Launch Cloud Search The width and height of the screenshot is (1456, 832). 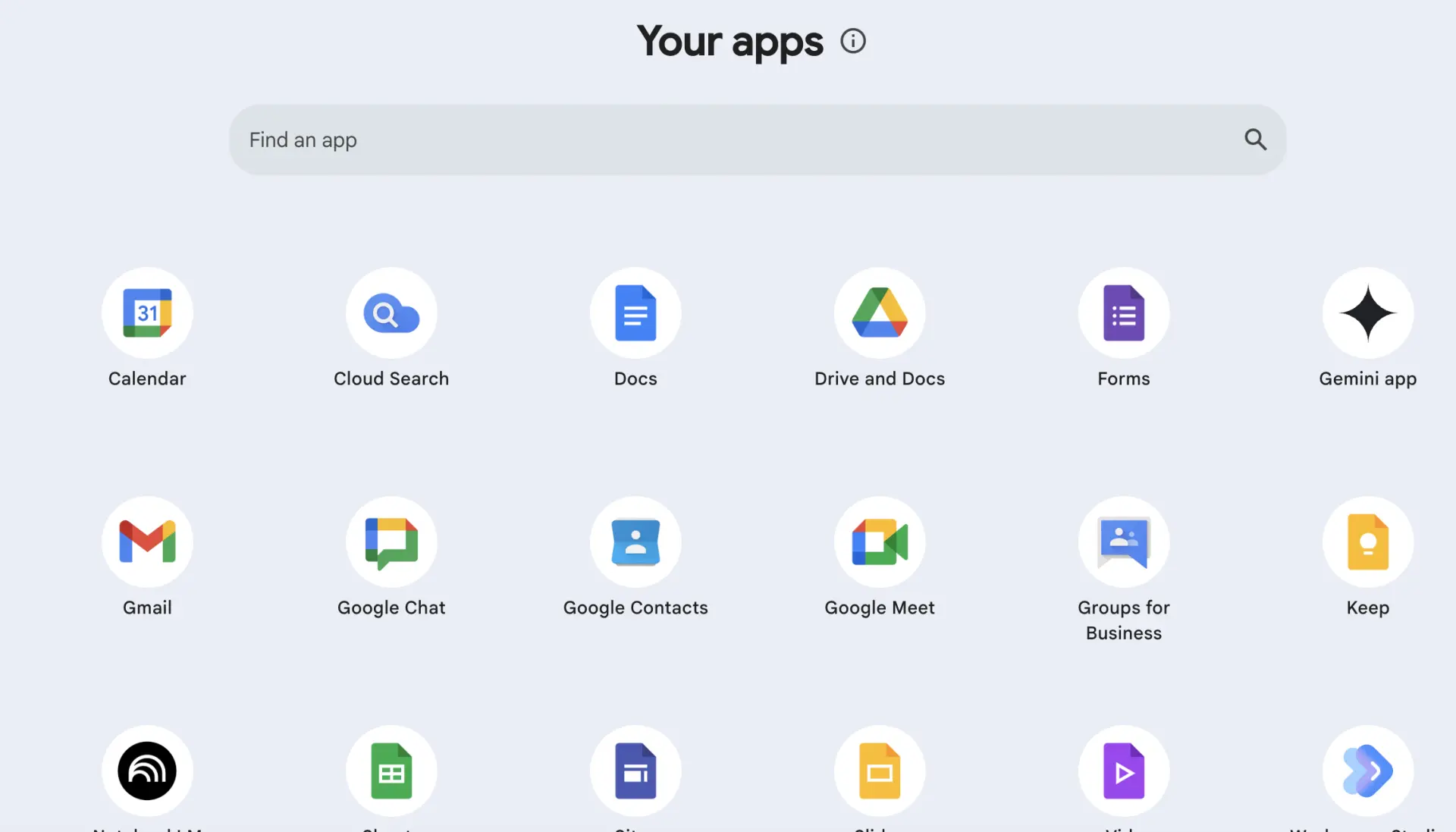[391, 312]
